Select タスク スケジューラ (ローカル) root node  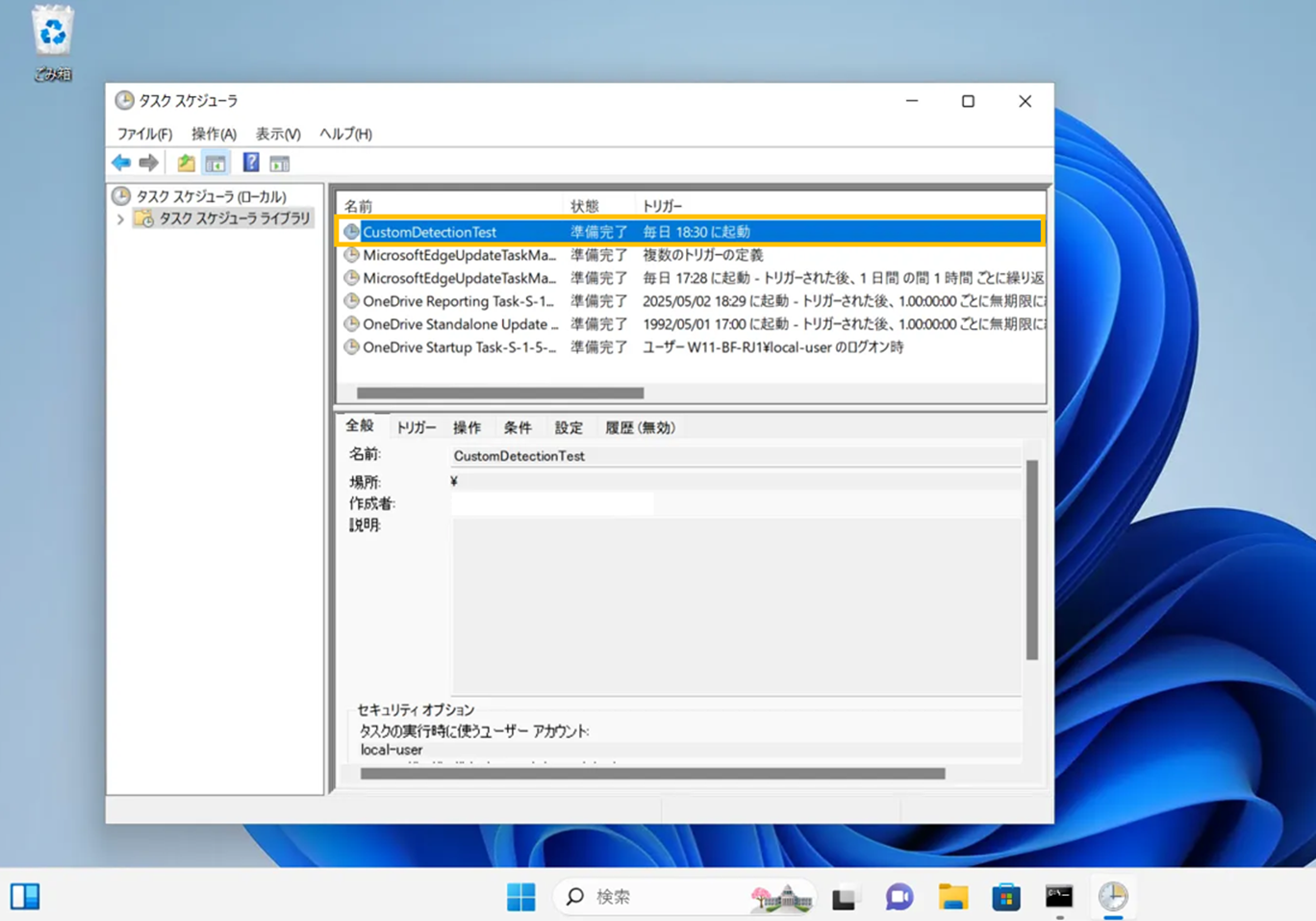210,196
